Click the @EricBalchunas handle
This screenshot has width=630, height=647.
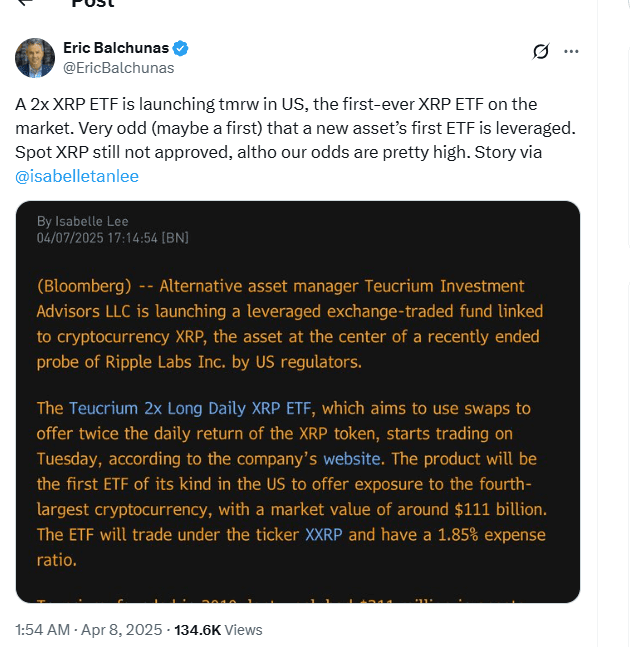(x=119, y=68)
